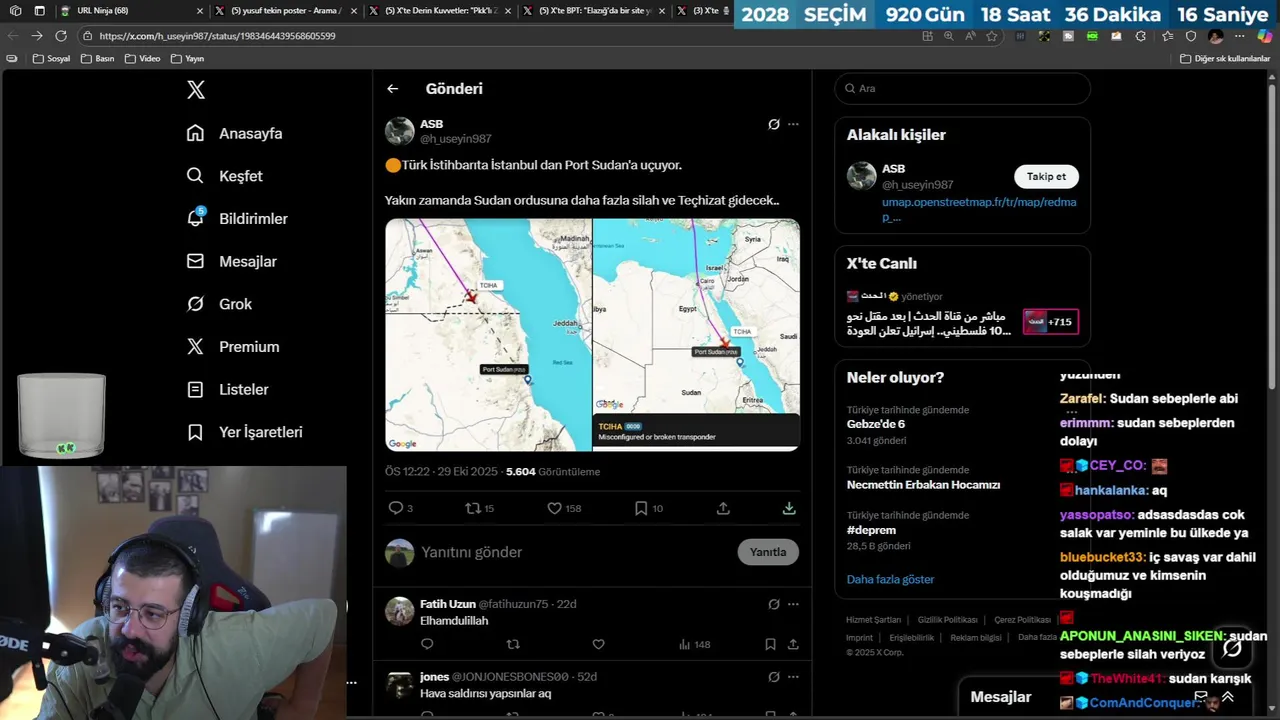Click the browser address bar URL

[x=217, y=36]
